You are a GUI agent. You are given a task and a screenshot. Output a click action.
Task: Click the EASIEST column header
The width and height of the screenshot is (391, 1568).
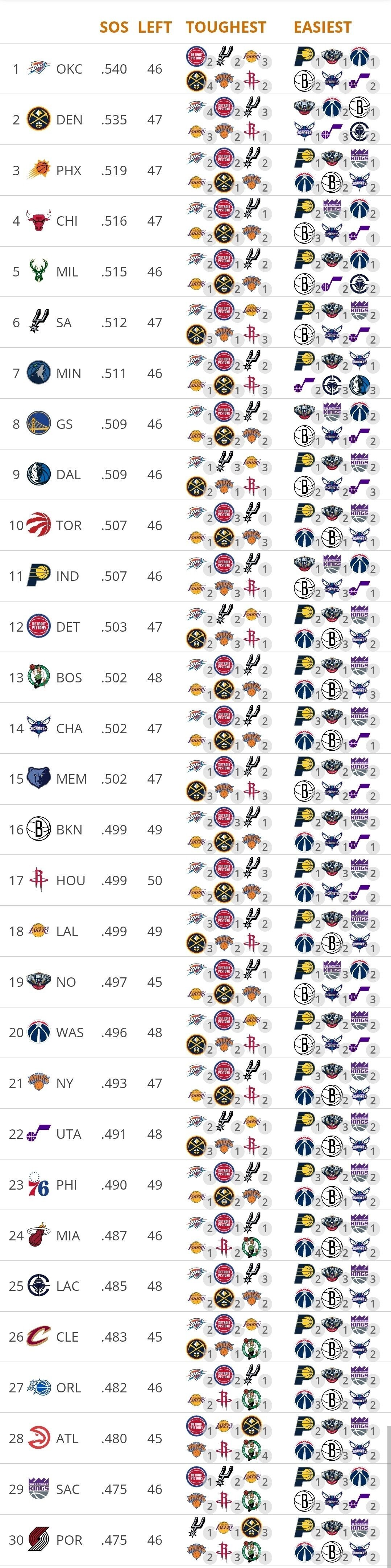pyautogui.click(x=322, y=28)
